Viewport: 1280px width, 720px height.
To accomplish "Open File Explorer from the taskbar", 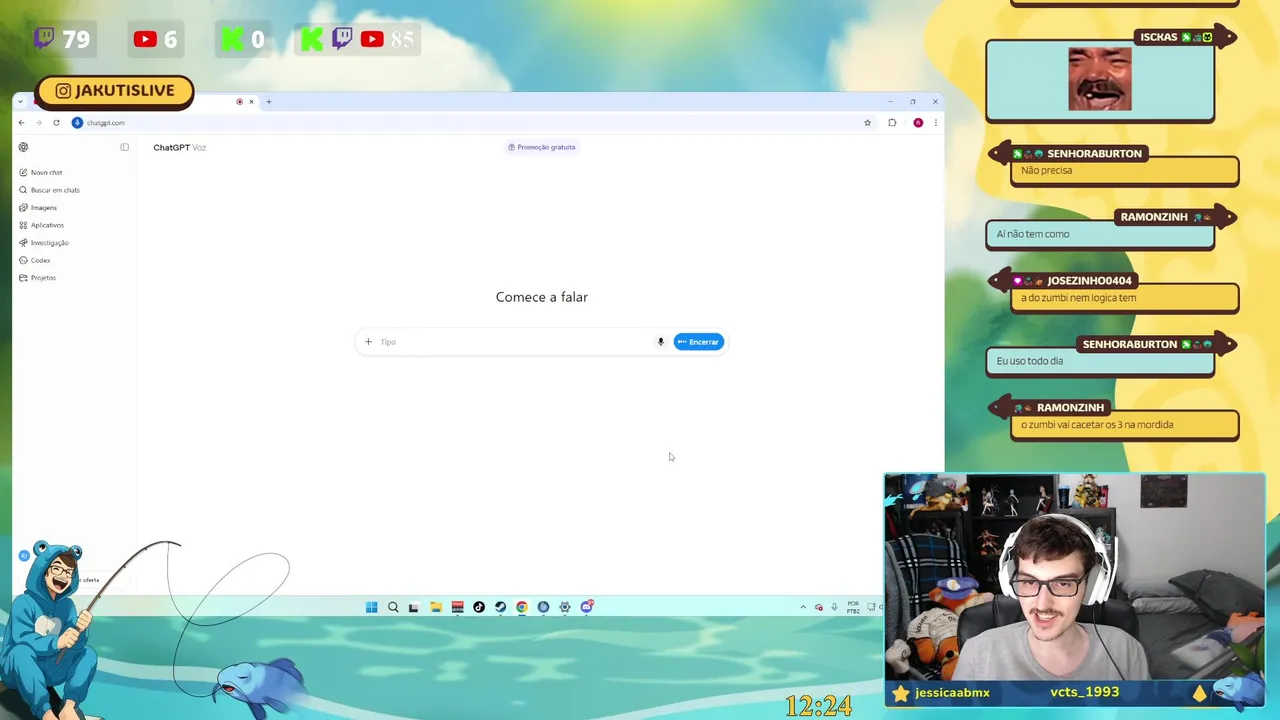I will coord(436,607).
